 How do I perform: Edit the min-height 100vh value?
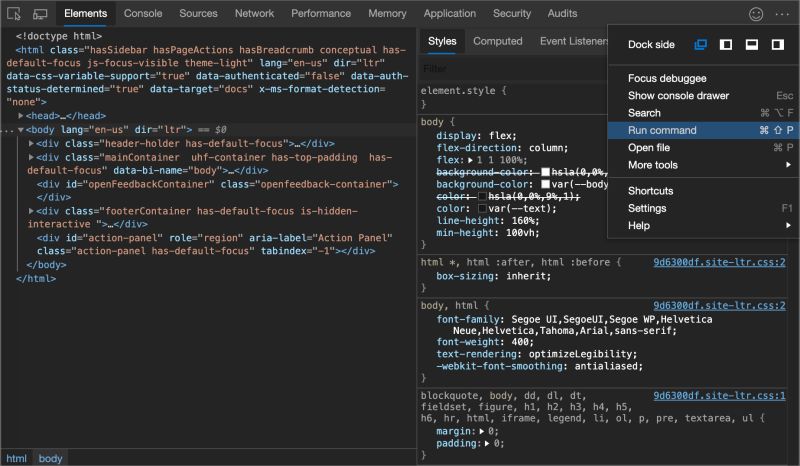pyautogui.click(x=522, y=233)
